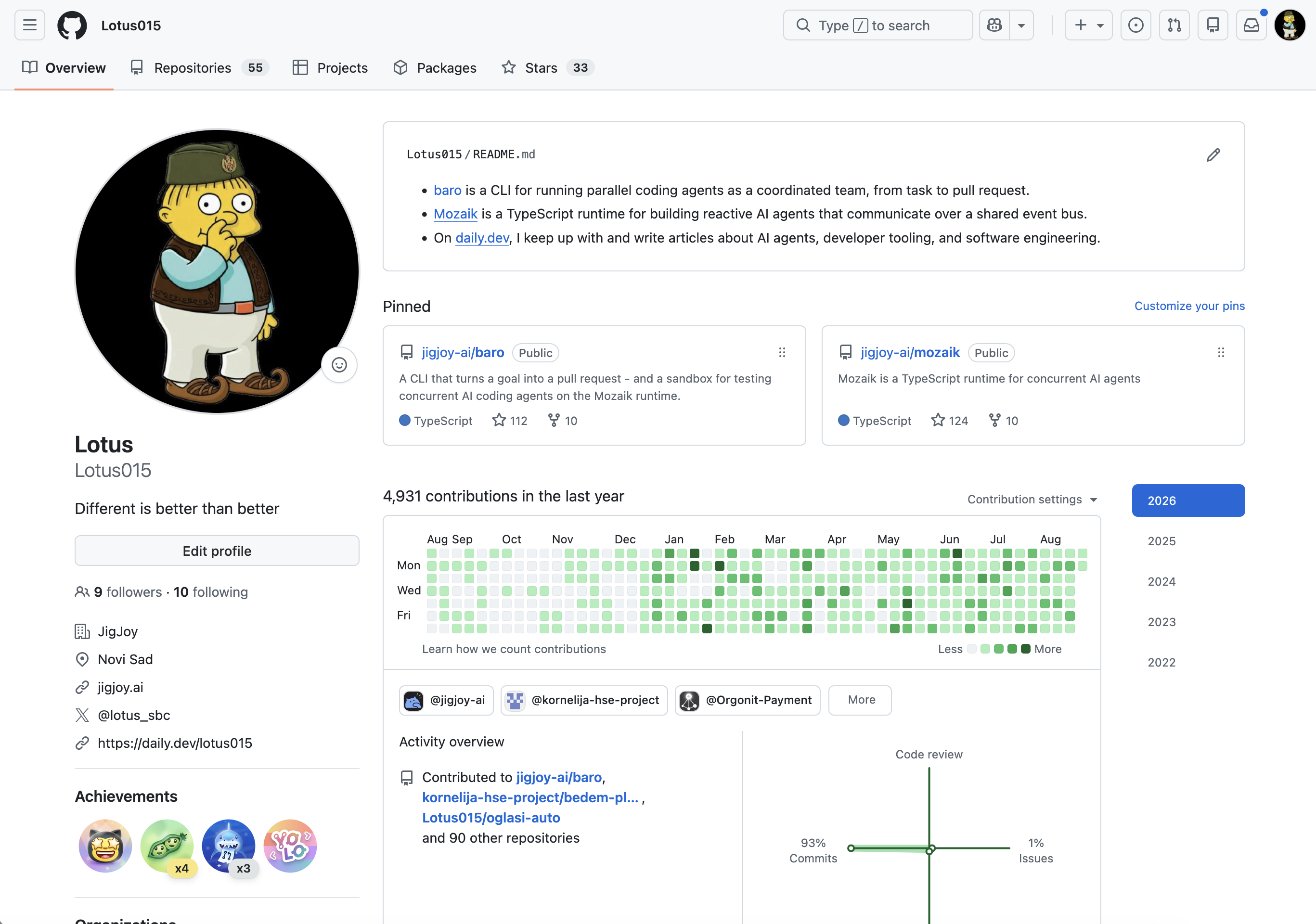Open the Repositories tab

click(200, 68)
